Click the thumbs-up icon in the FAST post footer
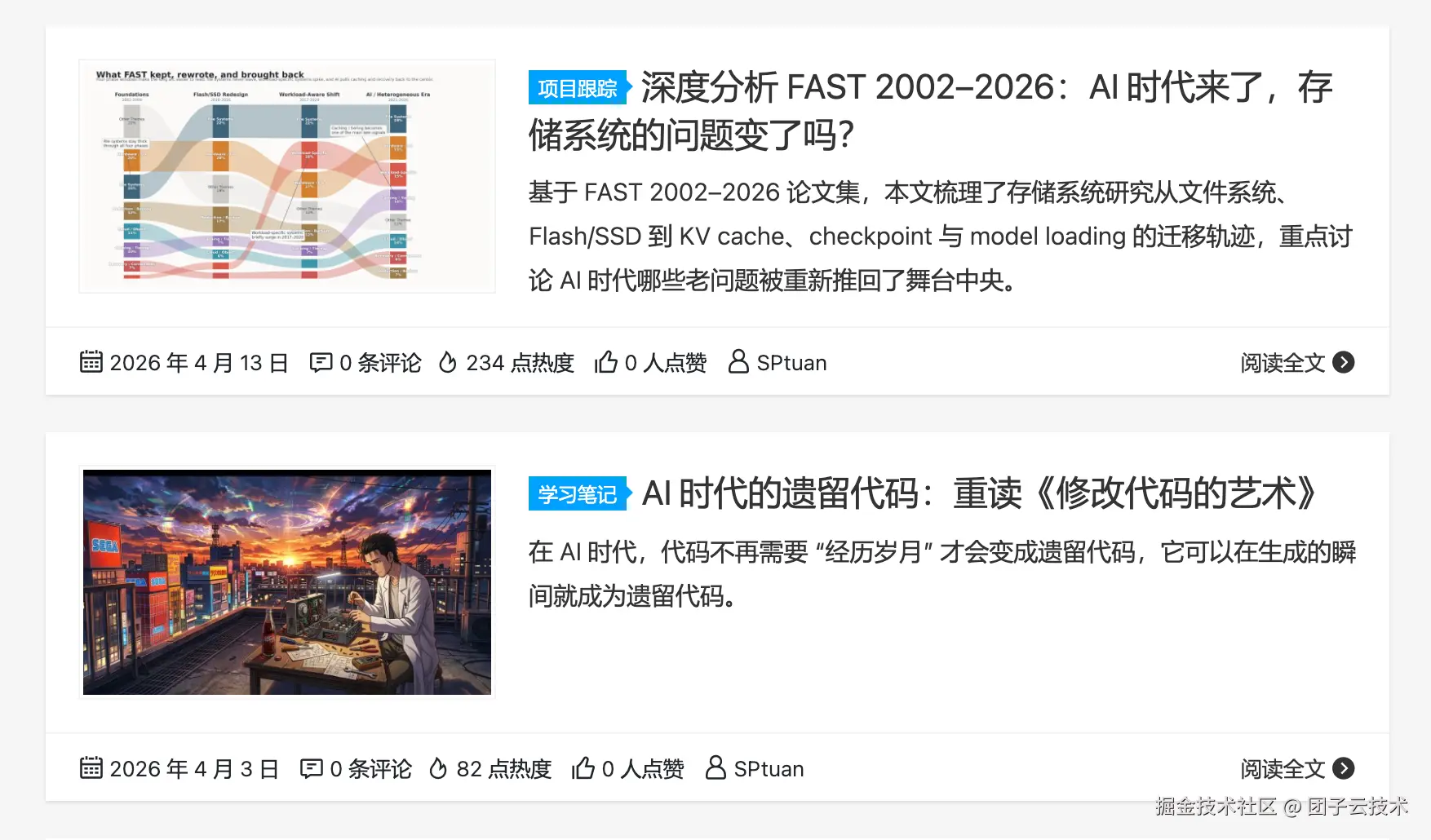 606,361
